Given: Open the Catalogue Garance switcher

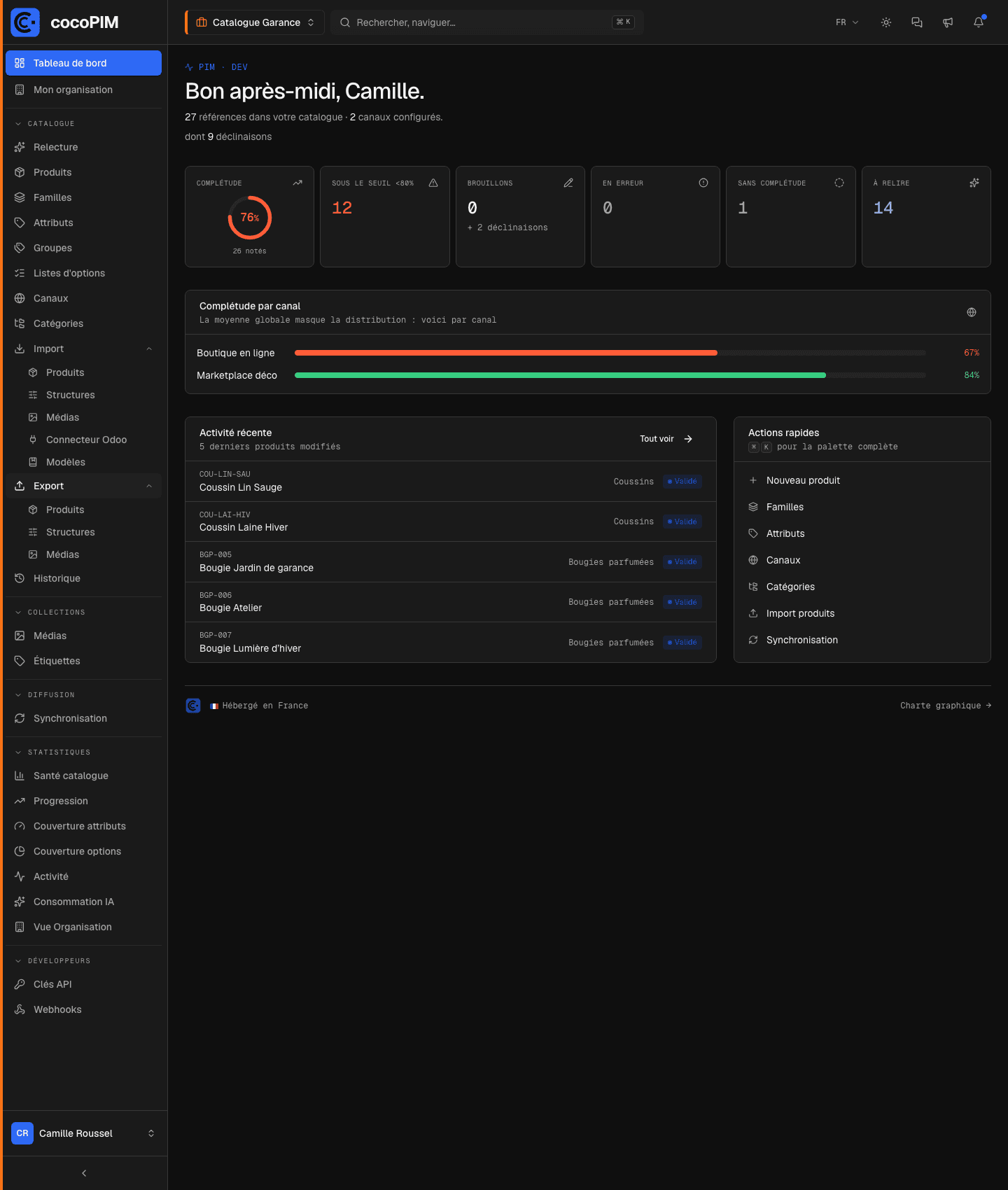Looking at the screenshot, I should 255,22.
